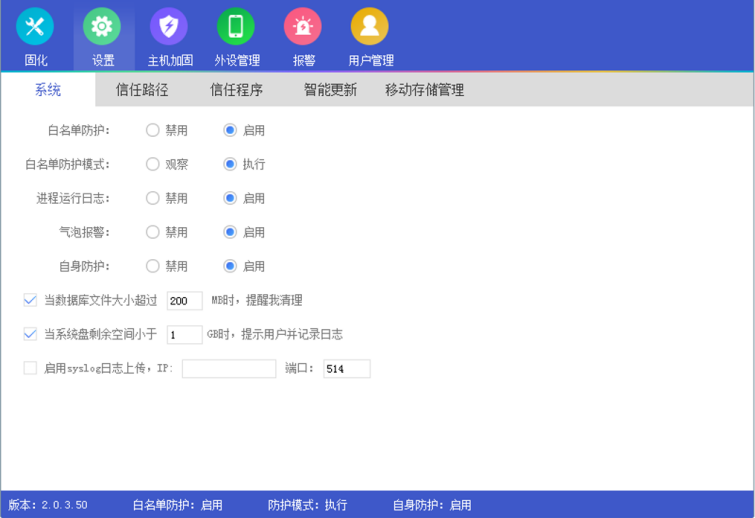
Task: Uncheck database file size reminder checkbox
Action: pyautogui.click(x=30, y=300)
